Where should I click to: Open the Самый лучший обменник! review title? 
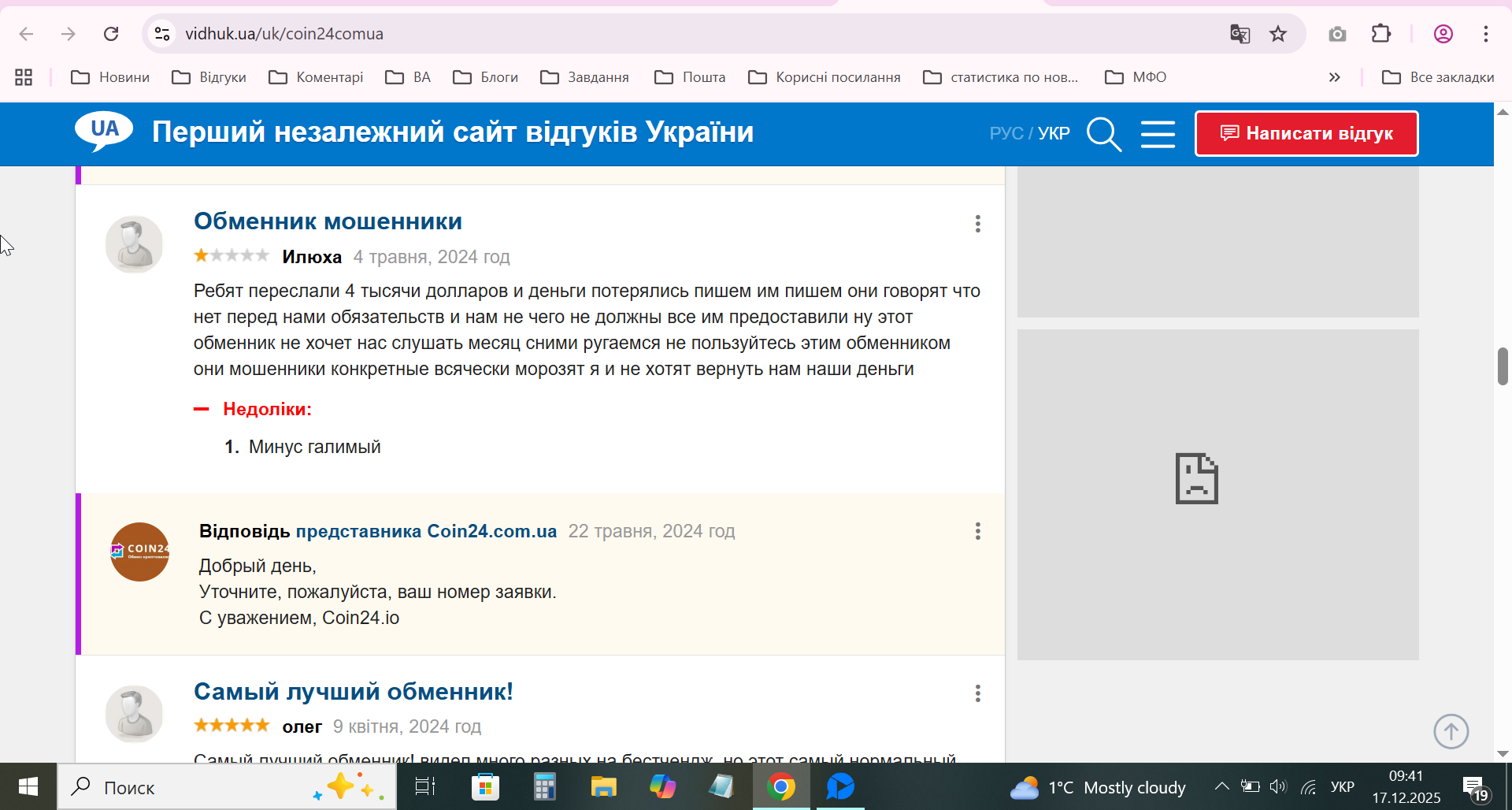tap(354, 692)
